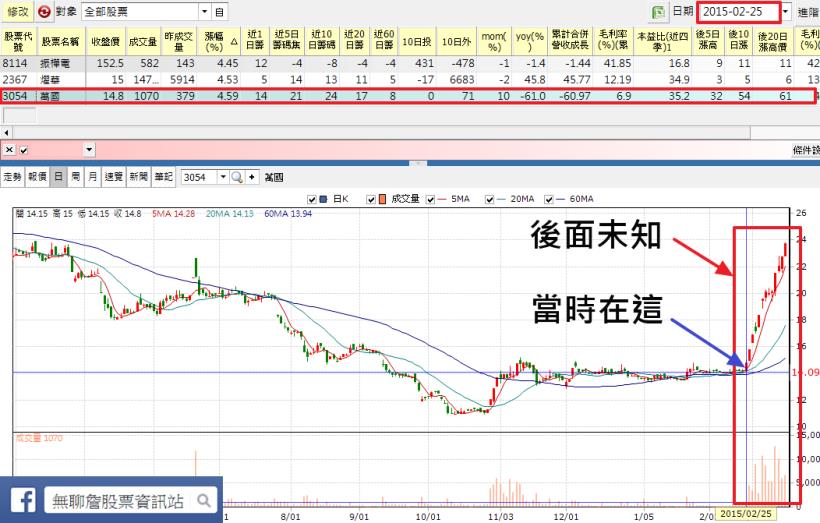Screen dimensions: 820x523
Task: Sort by the 本益比(近四季) column header
Action: [662, 41]
